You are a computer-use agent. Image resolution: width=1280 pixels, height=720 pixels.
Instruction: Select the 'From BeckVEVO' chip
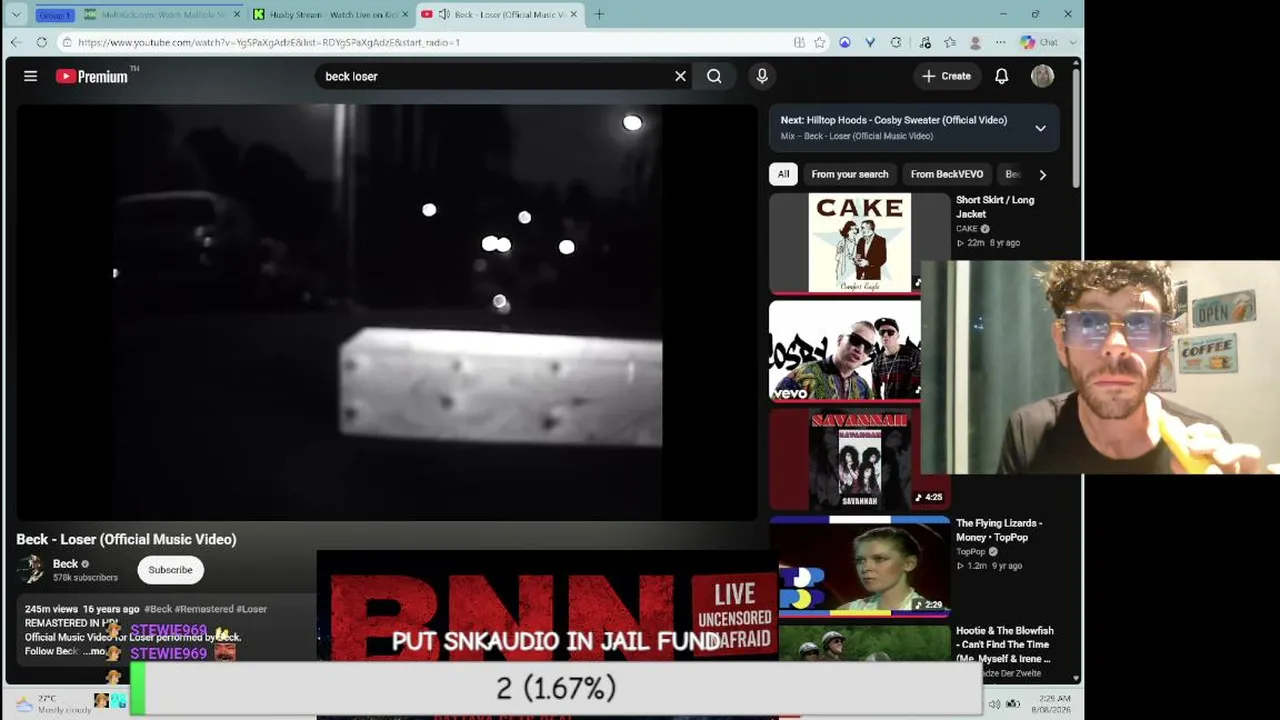click(947, 174)
